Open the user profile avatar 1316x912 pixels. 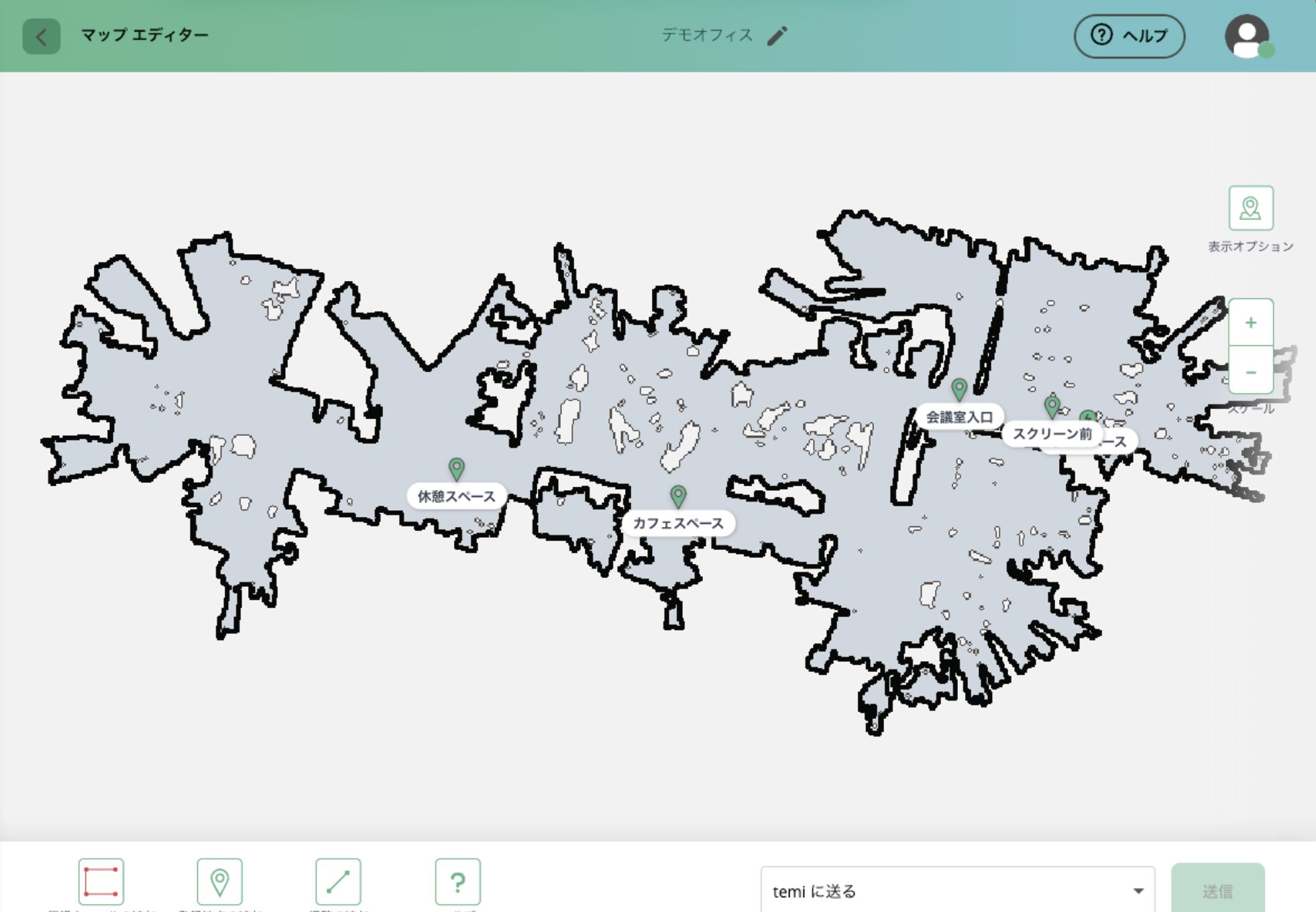tap(1247, 36)
